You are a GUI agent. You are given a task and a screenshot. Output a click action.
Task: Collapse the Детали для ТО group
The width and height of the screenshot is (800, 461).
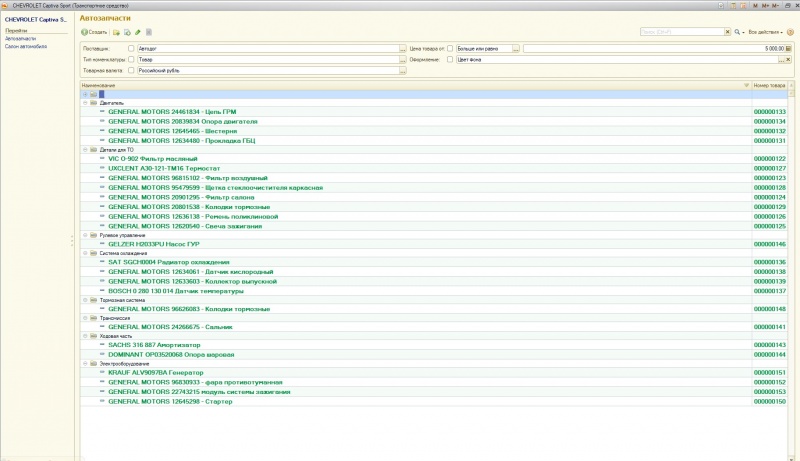[85, 150]
